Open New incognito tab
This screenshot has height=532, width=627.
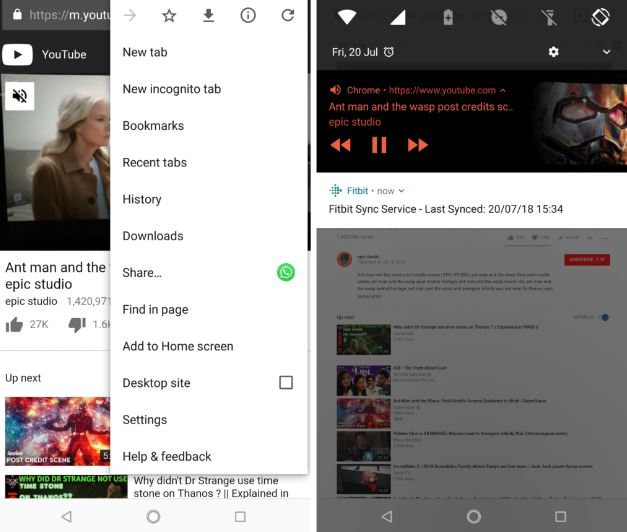click(209, 89)
